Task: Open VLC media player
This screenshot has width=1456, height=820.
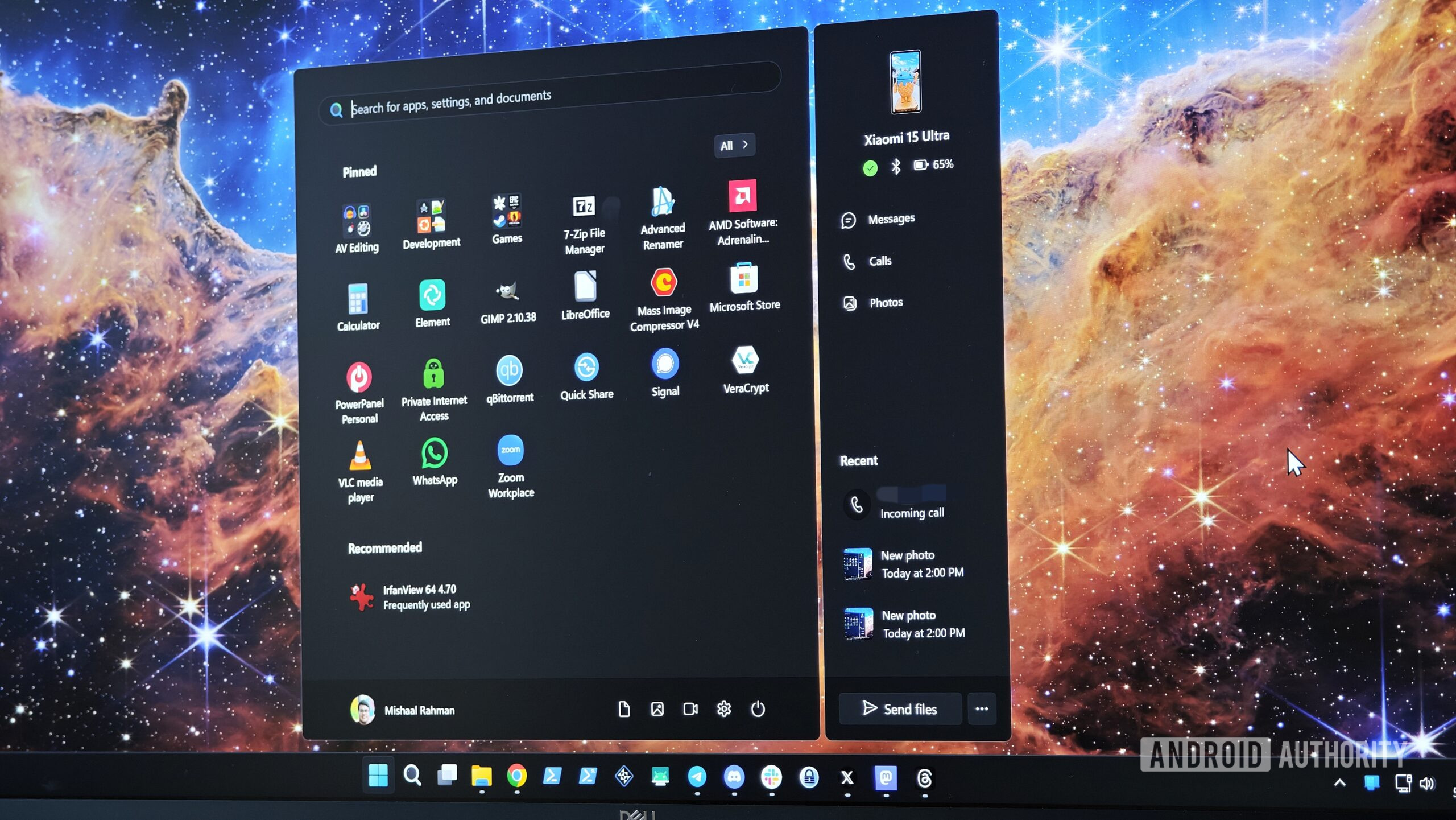Action: (x=360, y=457)
